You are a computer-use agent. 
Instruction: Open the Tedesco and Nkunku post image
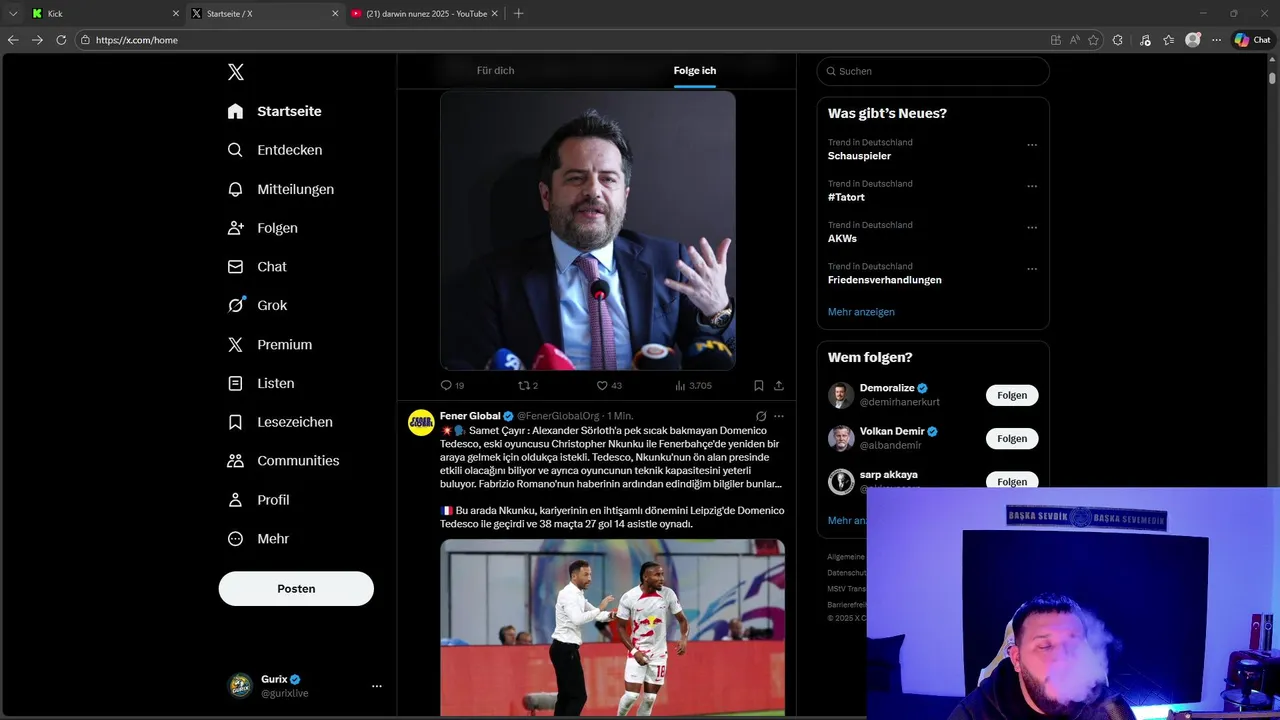[x=612, y=627]
